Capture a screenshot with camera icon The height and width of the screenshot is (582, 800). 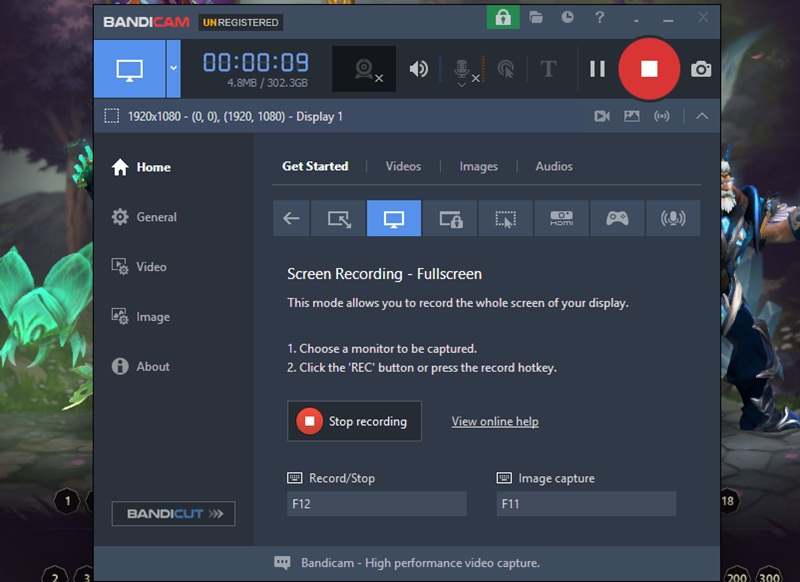pos(701,69)
